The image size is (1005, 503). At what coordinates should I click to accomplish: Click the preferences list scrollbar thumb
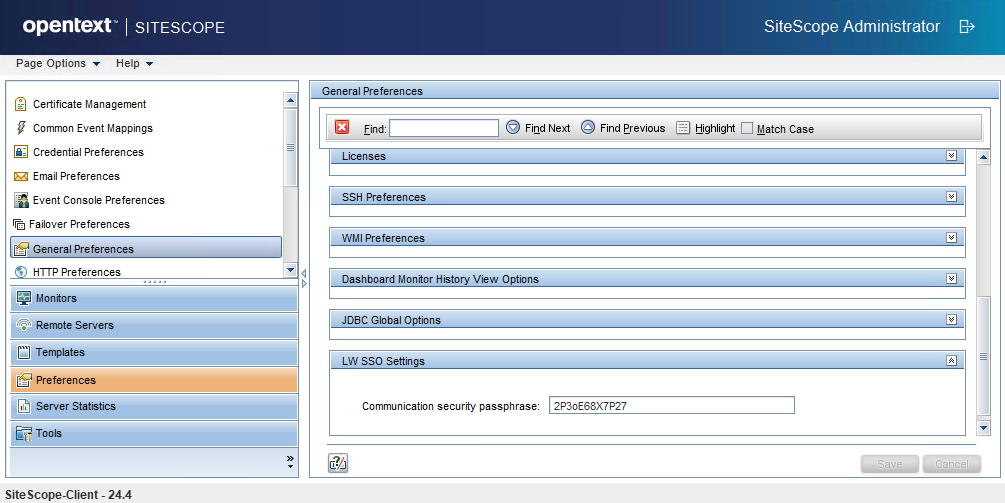tap(290, 147)
